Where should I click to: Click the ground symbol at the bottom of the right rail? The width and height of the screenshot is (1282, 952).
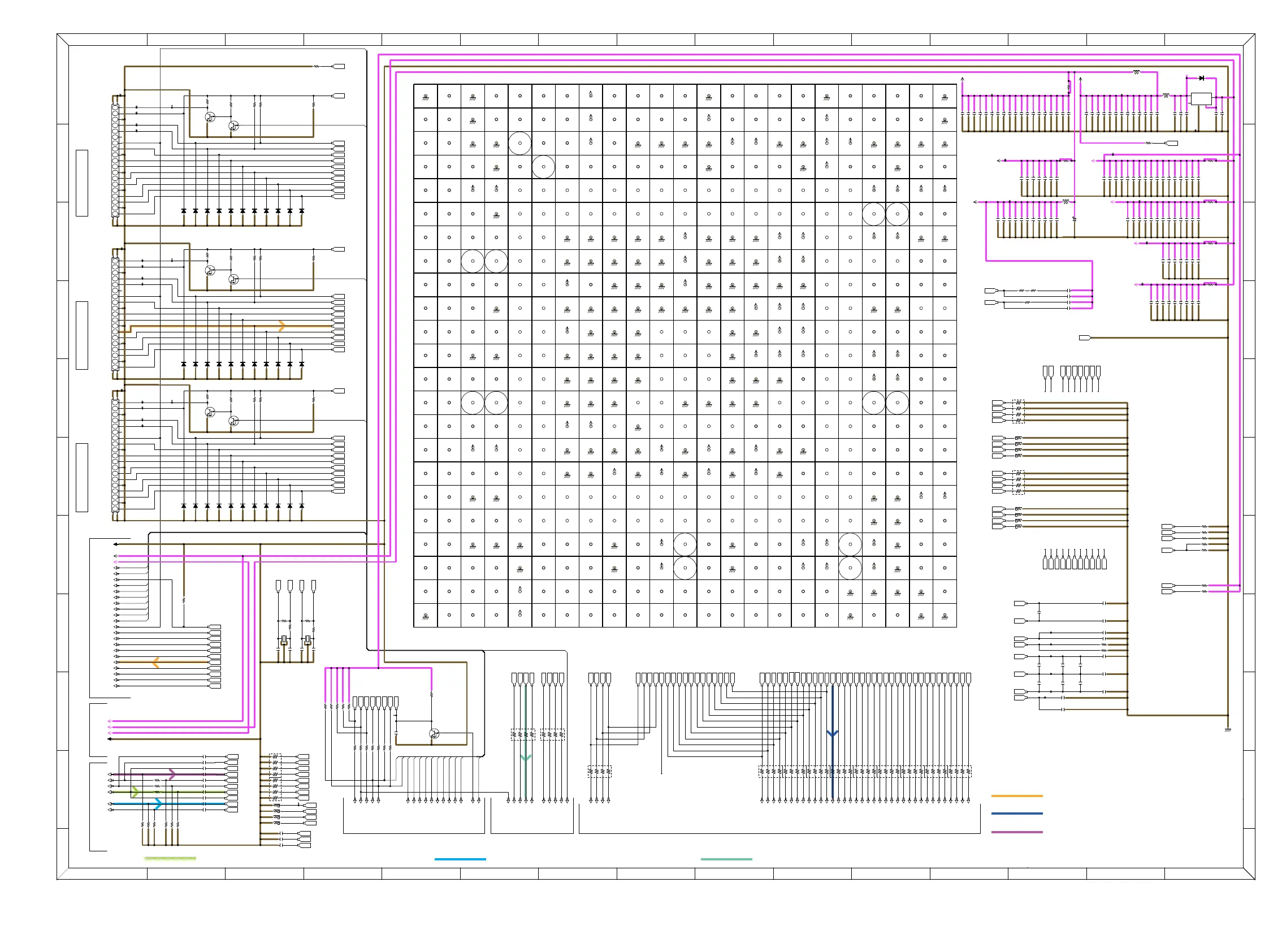[1227, 730]
